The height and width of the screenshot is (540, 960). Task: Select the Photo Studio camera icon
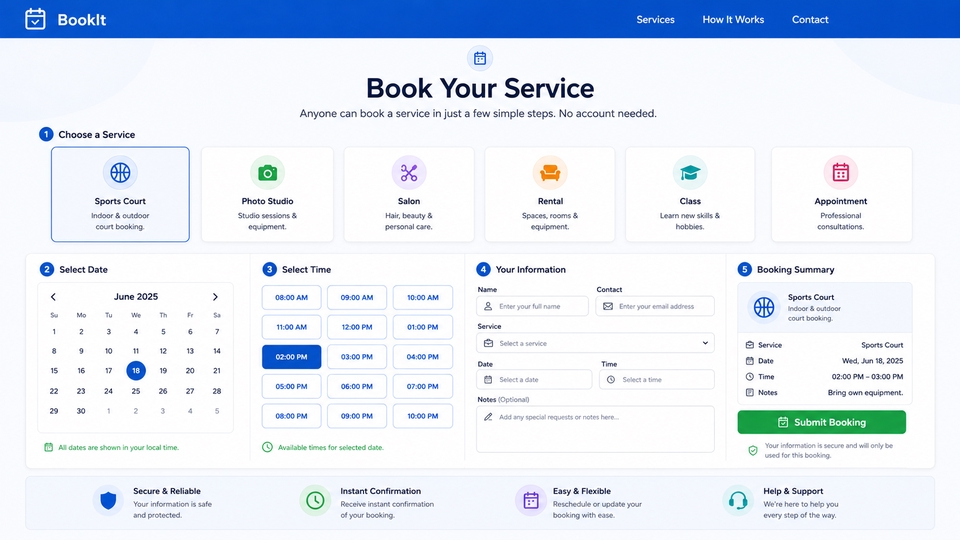coord(267,173)
